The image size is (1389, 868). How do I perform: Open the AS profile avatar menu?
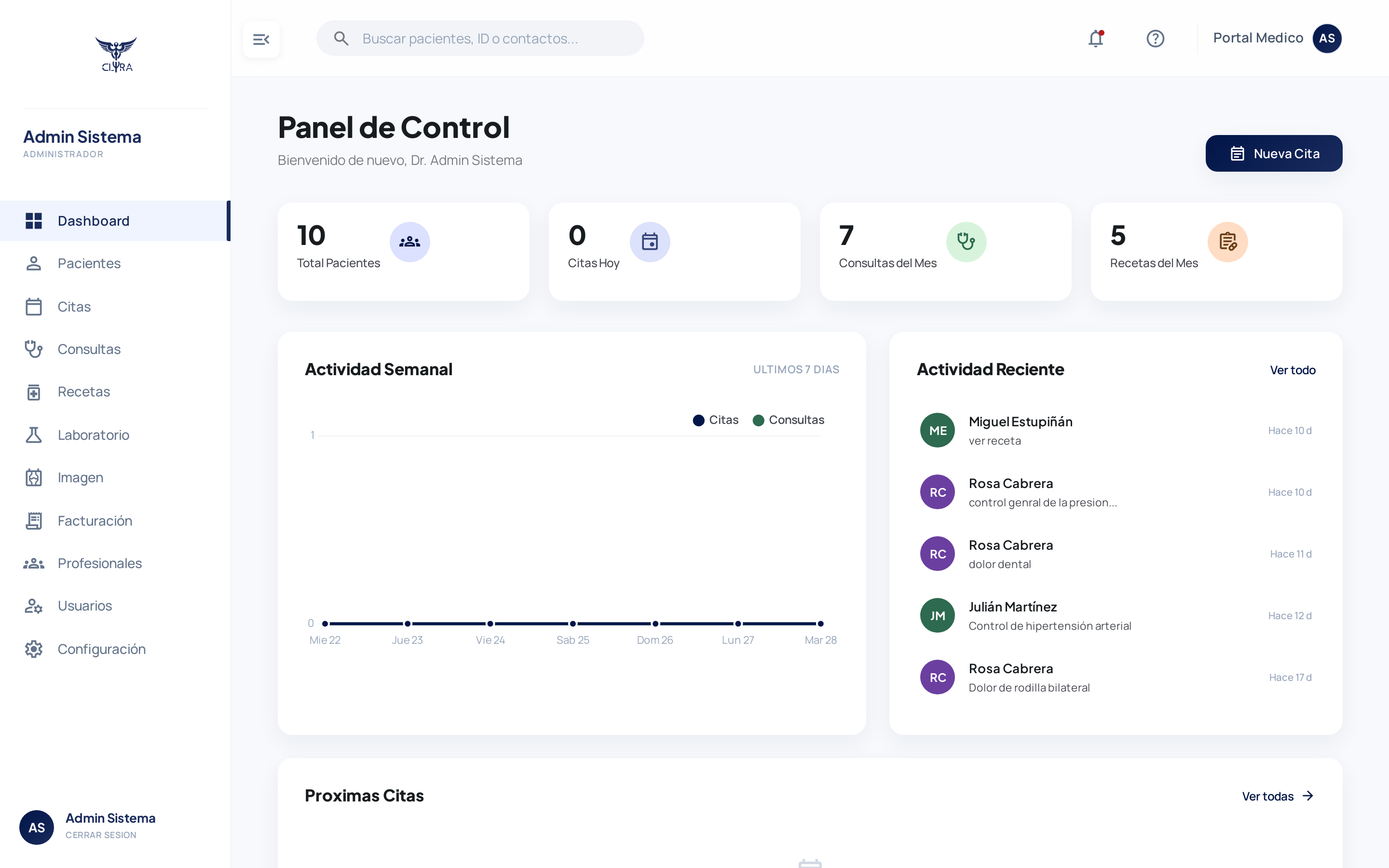(x=1328, y=38)
